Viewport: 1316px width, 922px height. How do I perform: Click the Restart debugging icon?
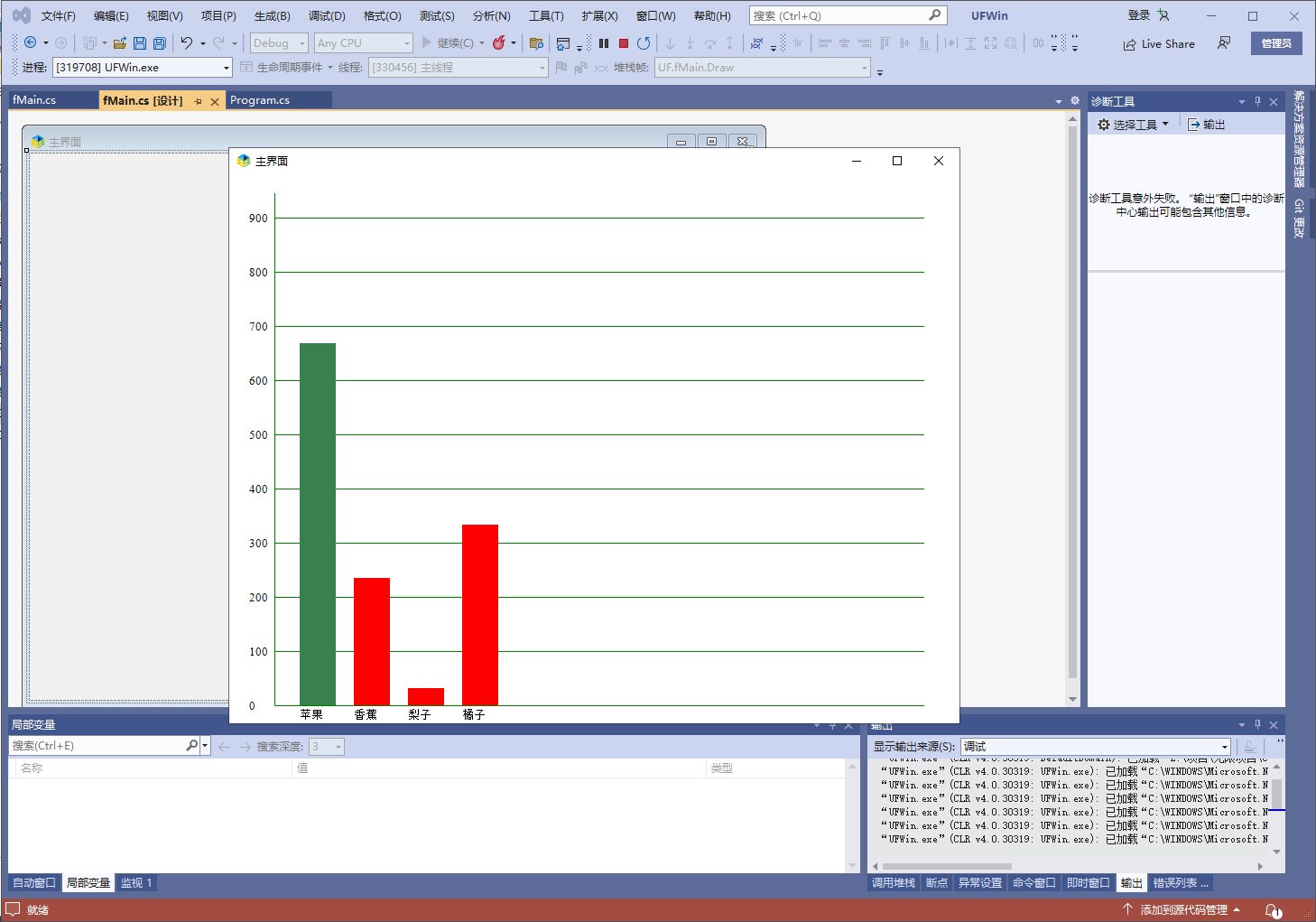643,43
